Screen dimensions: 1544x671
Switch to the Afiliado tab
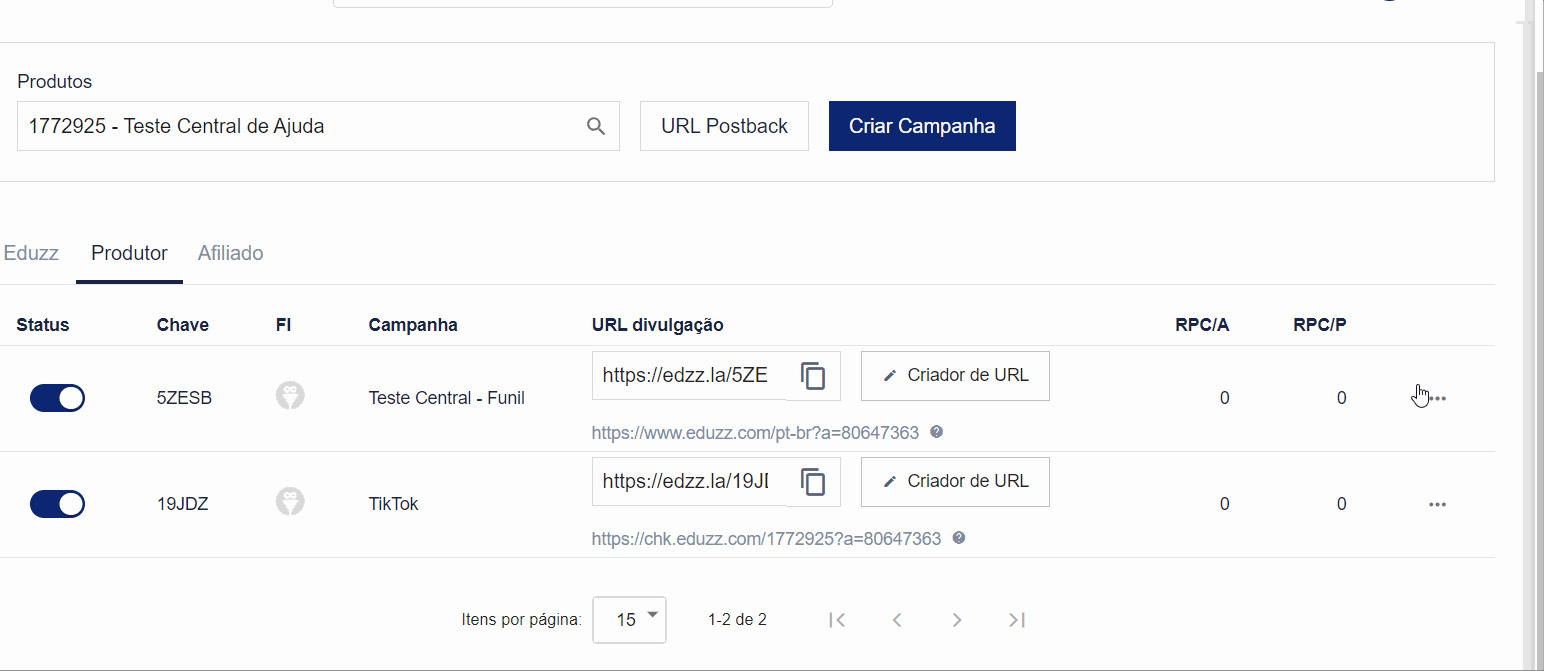pos(230,253)
